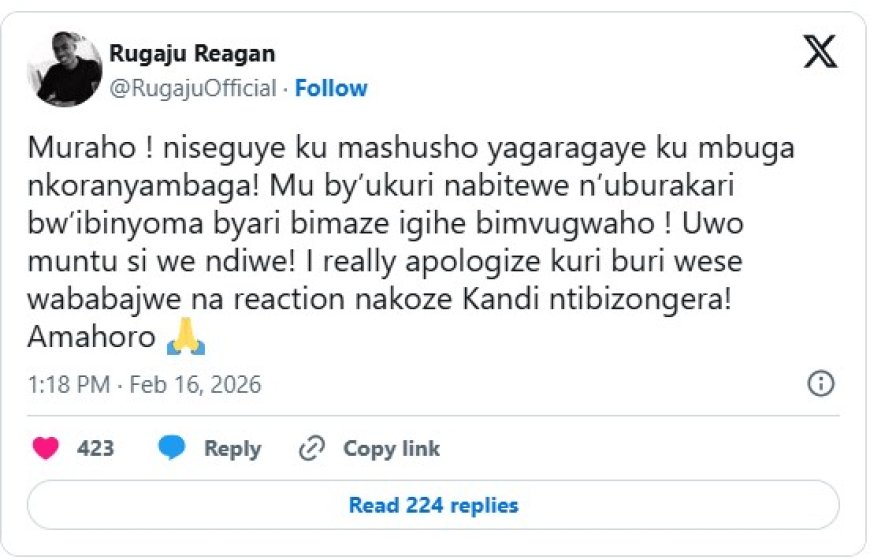Click the chain link copy icon
This screenshot has height=560, width=870.
click(x=313, y=449)
